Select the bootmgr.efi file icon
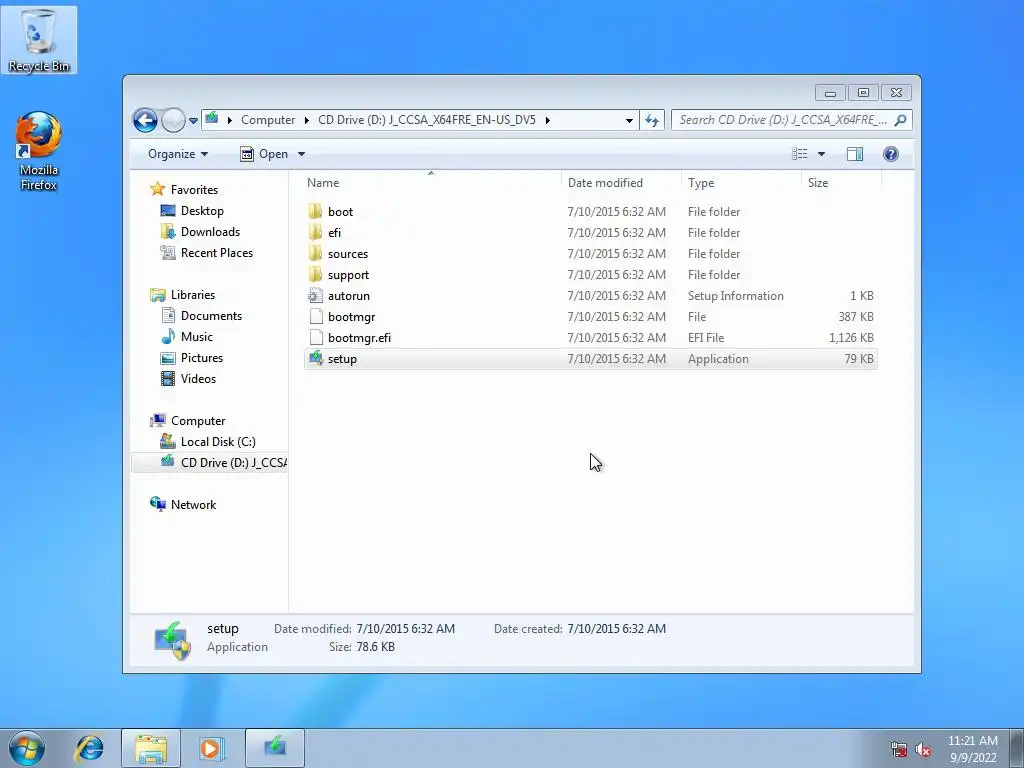The image size is (1024, 768). (316, 338)
